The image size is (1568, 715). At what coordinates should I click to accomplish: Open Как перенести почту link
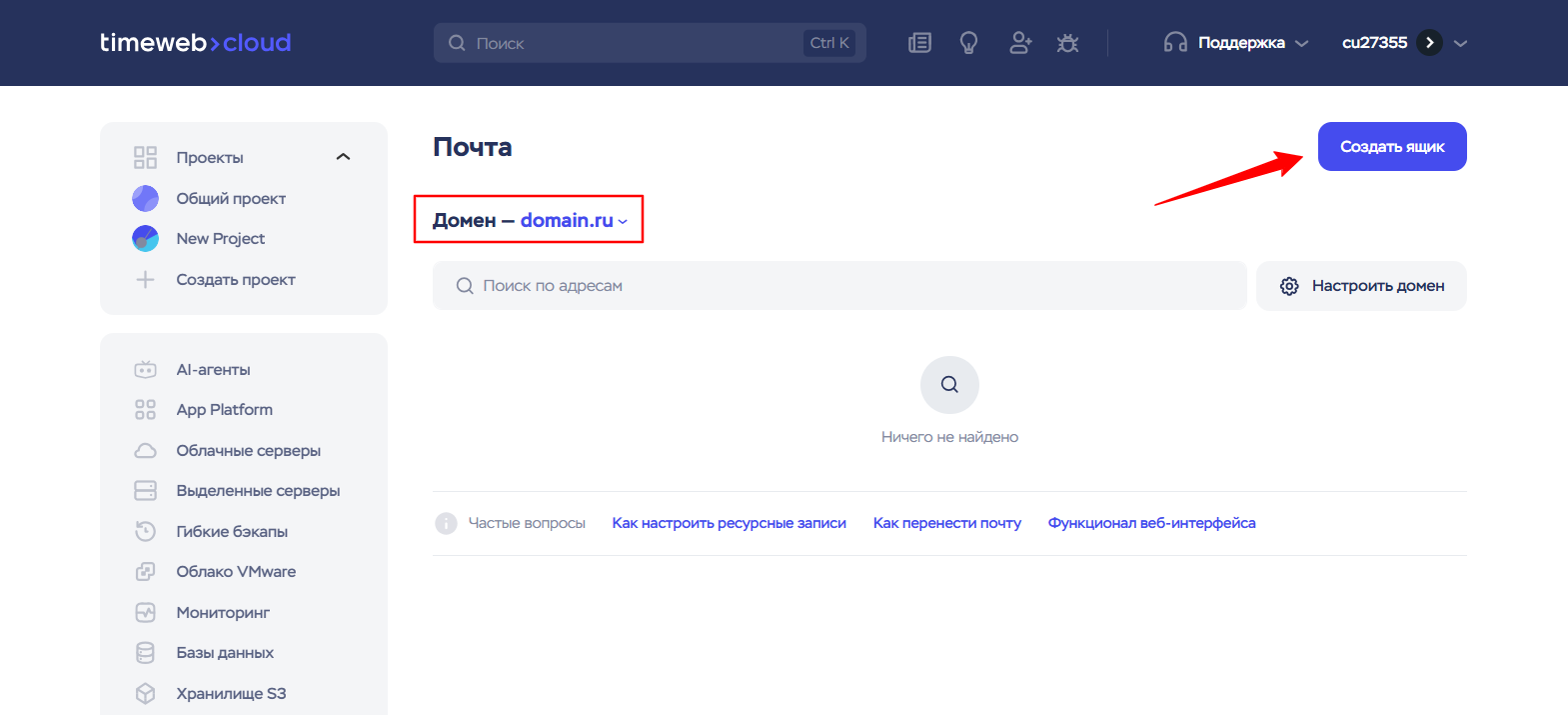(x=946, y=523)
